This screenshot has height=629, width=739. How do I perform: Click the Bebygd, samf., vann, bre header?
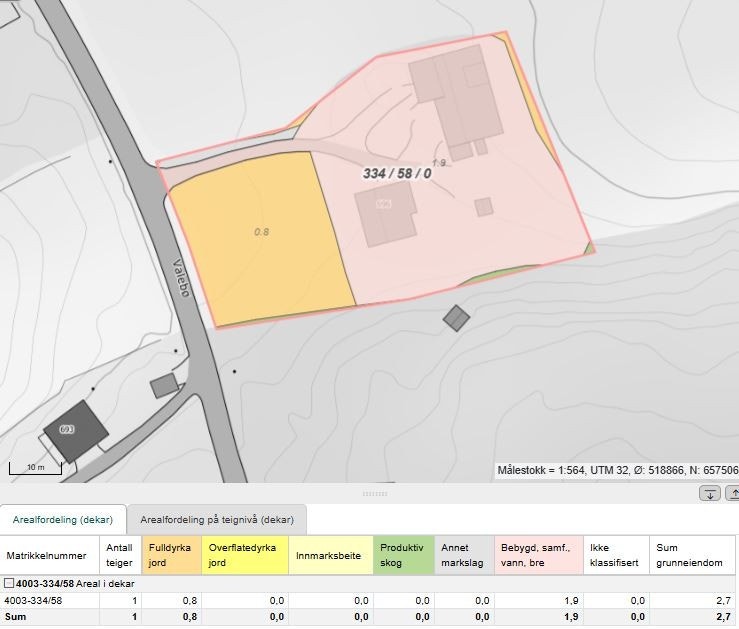point(539,555)
